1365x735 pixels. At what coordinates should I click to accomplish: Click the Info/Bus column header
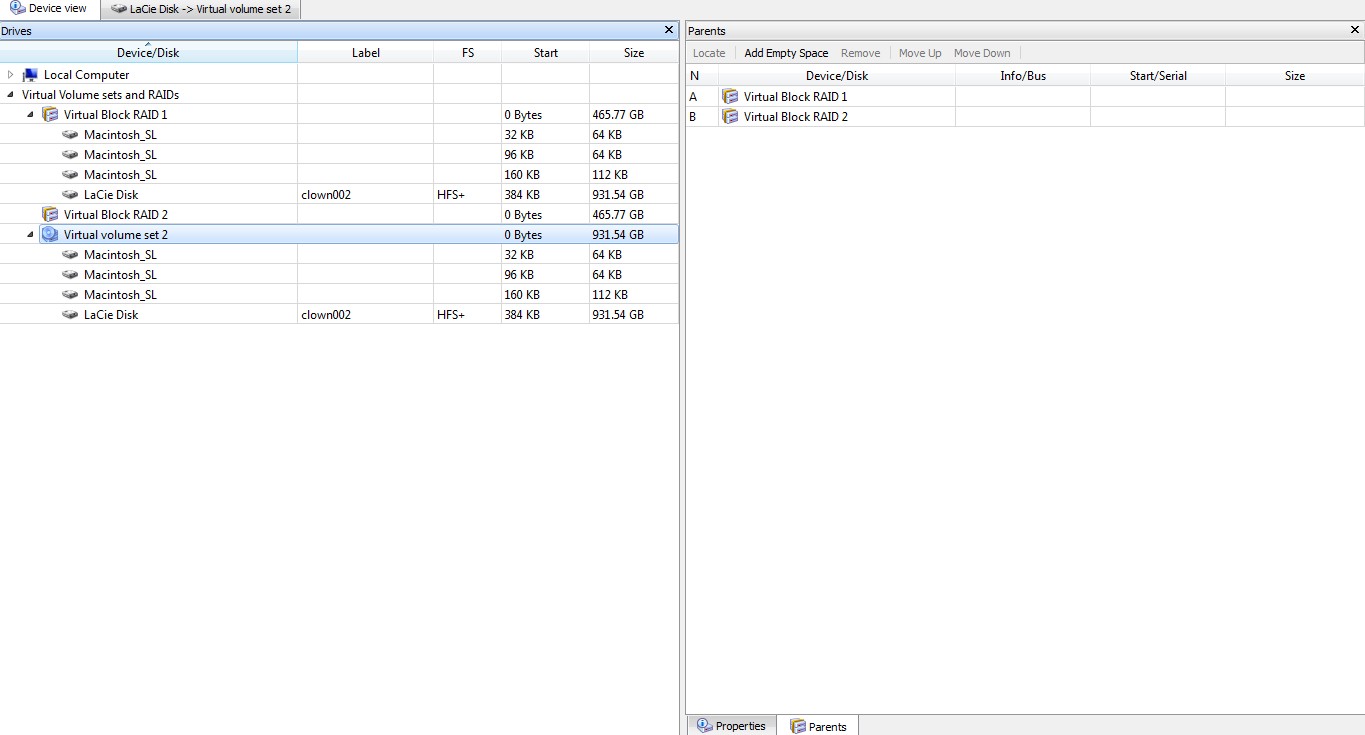pyautogui.click(x=1023, y=76)
